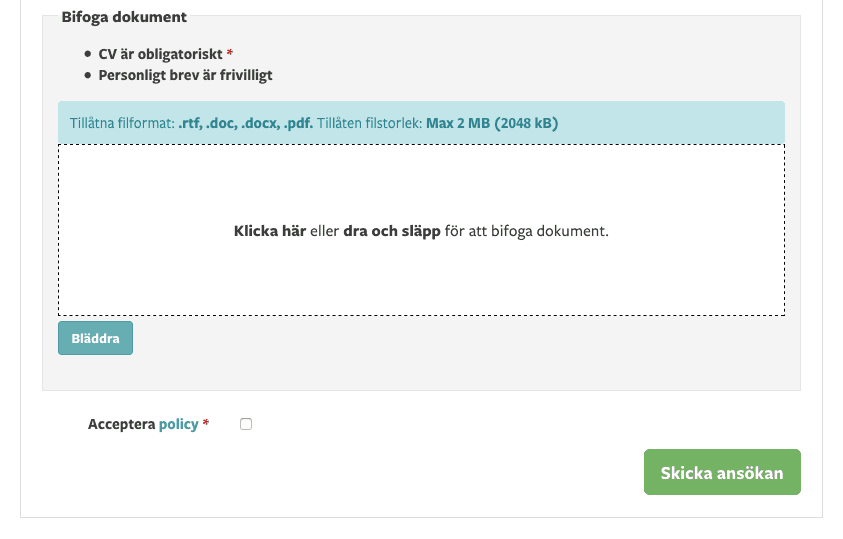Click the 'Max 2 MB (2048 kB)' text

pos(492,123)
